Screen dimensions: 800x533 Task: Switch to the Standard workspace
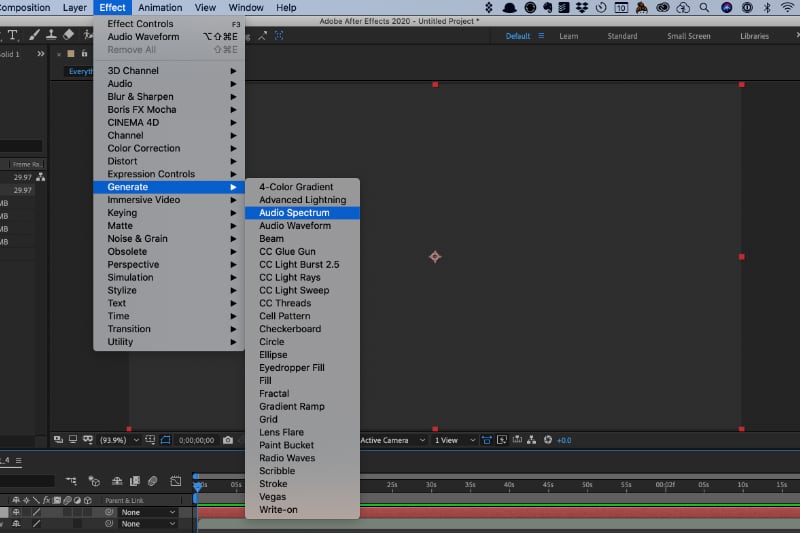(x=622, y=36)
